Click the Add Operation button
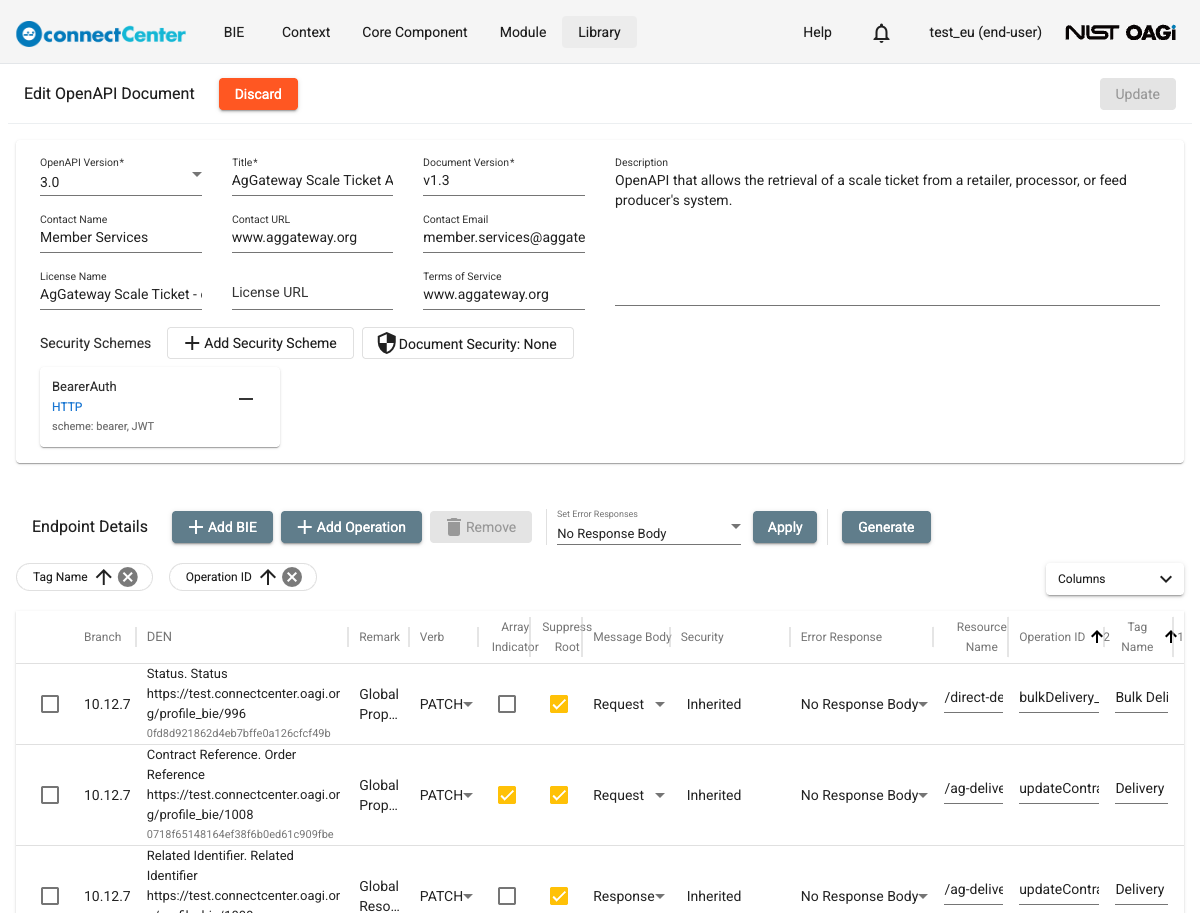 click(351, 527)
